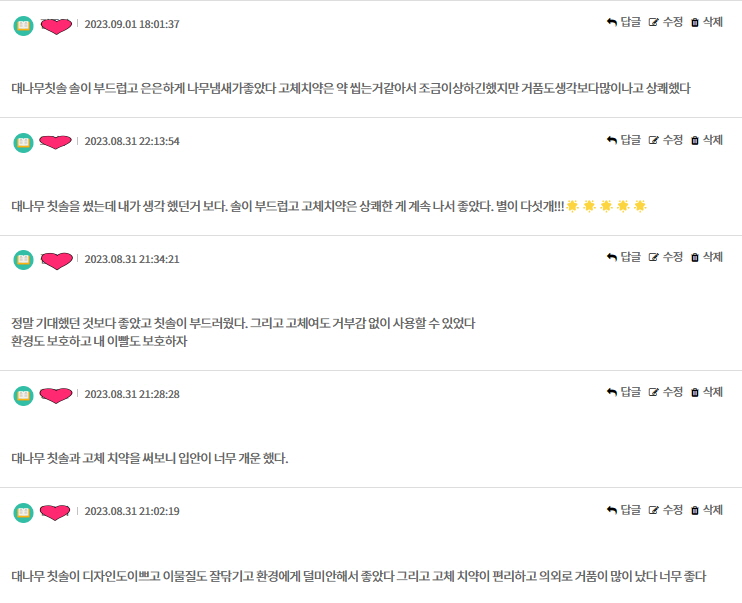Reply to the 21:34:21 comment
The height and width of the screenshot is (603, 742).
point(623,257)
